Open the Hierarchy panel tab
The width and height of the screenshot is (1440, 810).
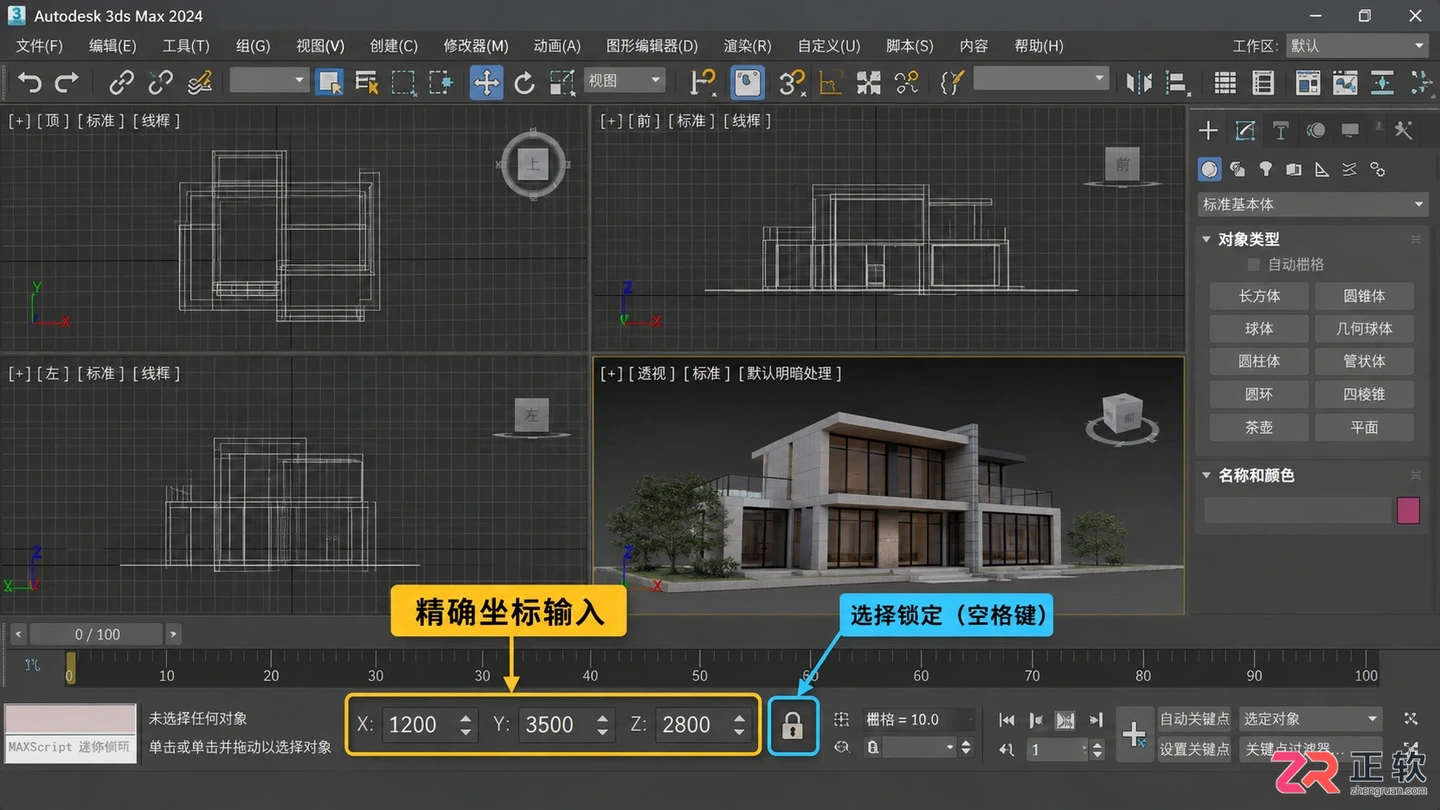(1280, 131)
